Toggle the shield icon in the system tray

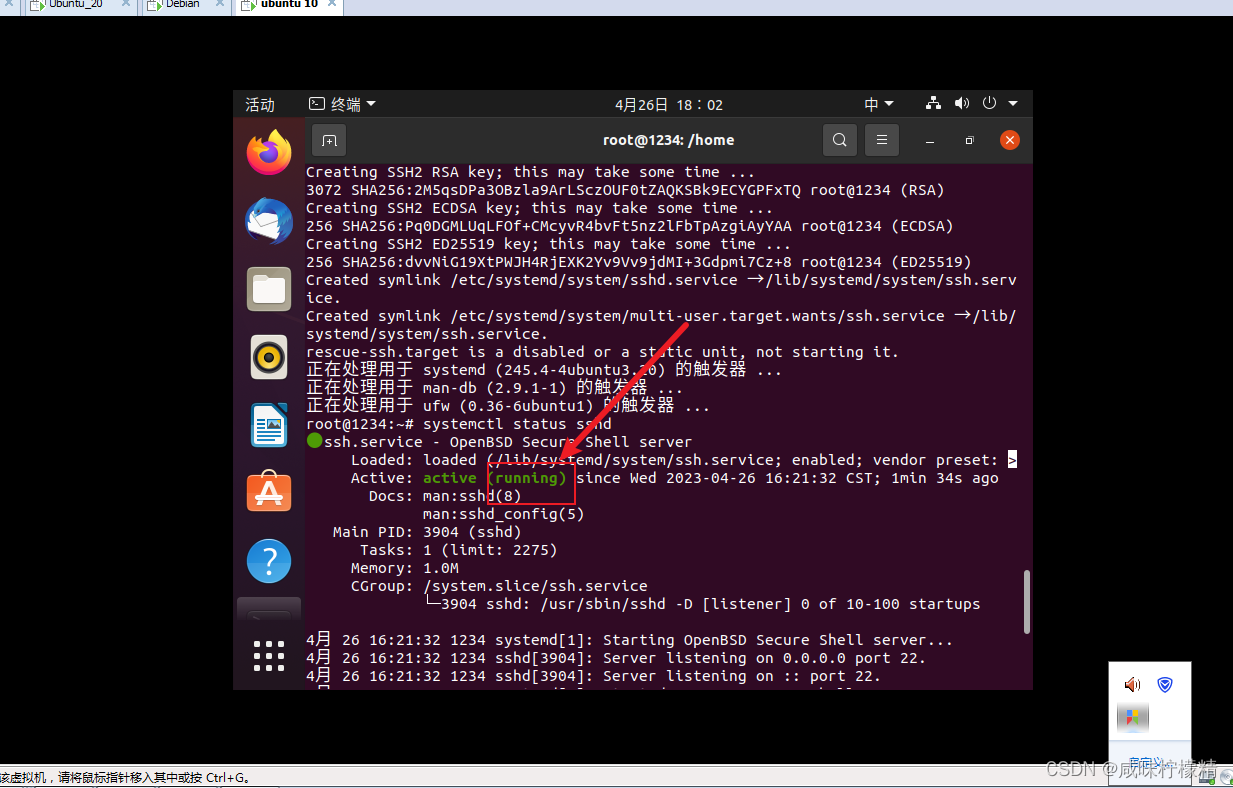1163,684
